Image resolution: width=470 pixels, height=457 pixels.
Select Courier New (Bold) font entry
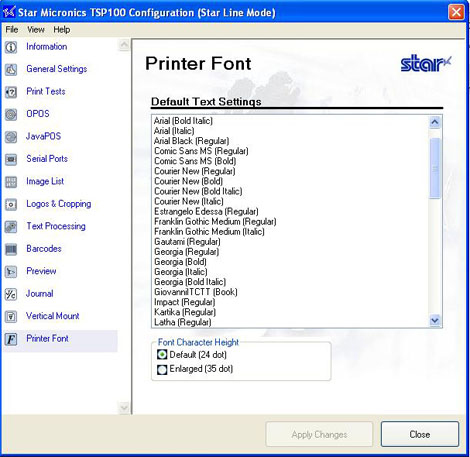(188, 181)
